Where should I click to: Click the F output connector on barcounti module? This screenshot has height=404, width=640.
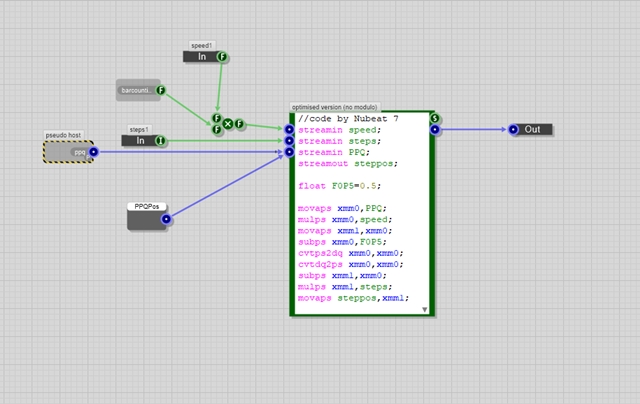pyautogui.click(x=158, y=93)
